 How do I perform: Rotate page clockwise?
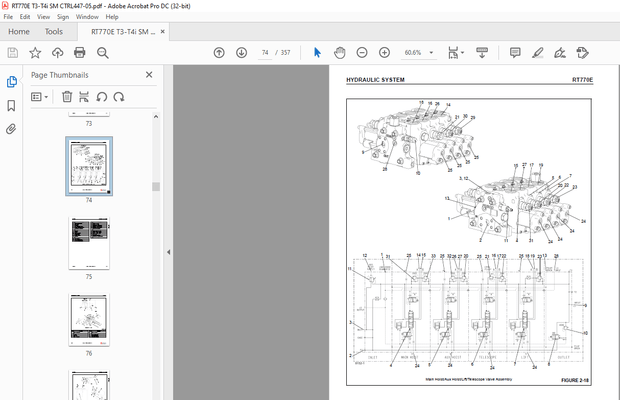tap(119, 96)
